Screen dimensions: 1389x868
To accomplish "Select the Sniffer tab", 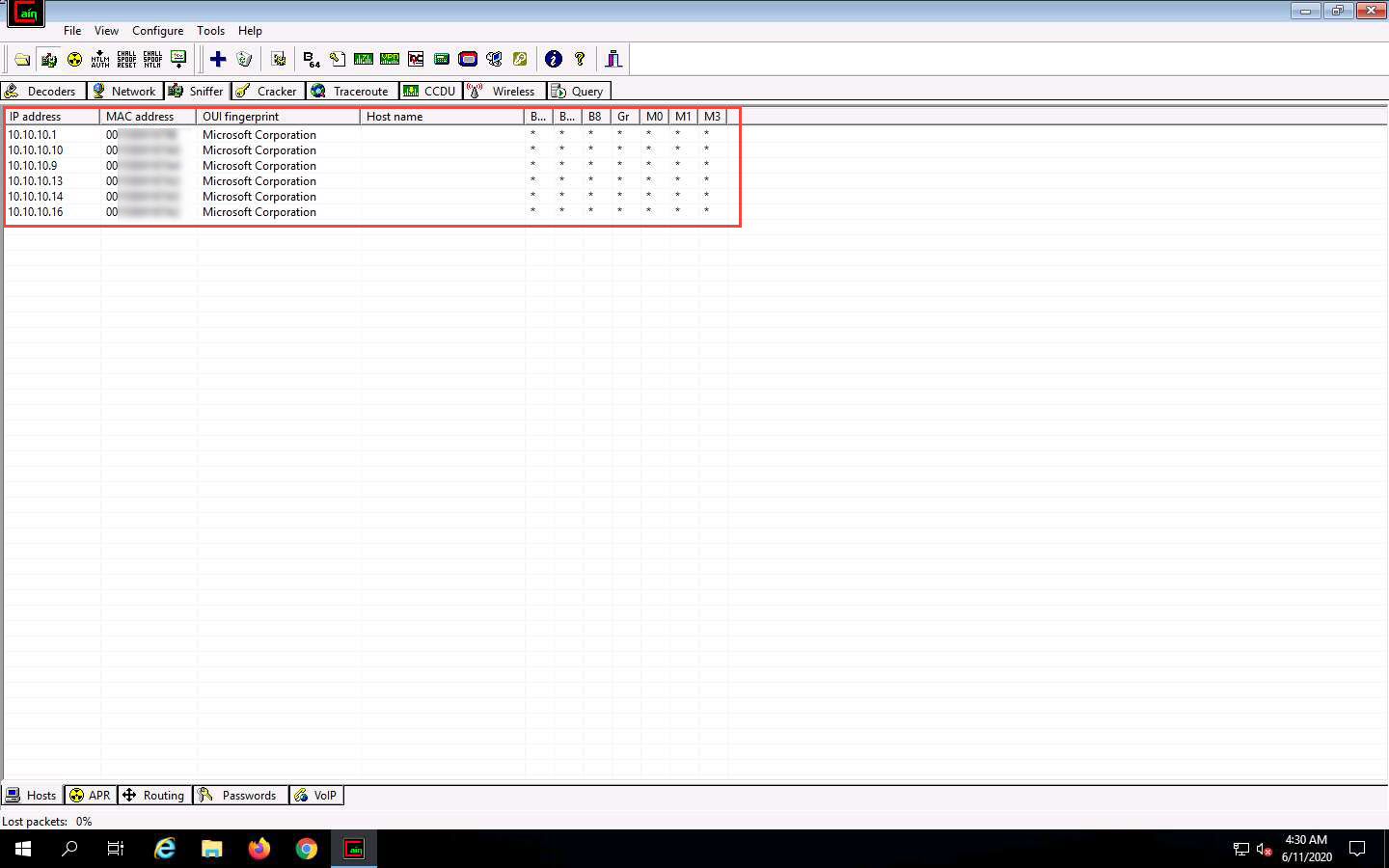I will coord(198,91).
